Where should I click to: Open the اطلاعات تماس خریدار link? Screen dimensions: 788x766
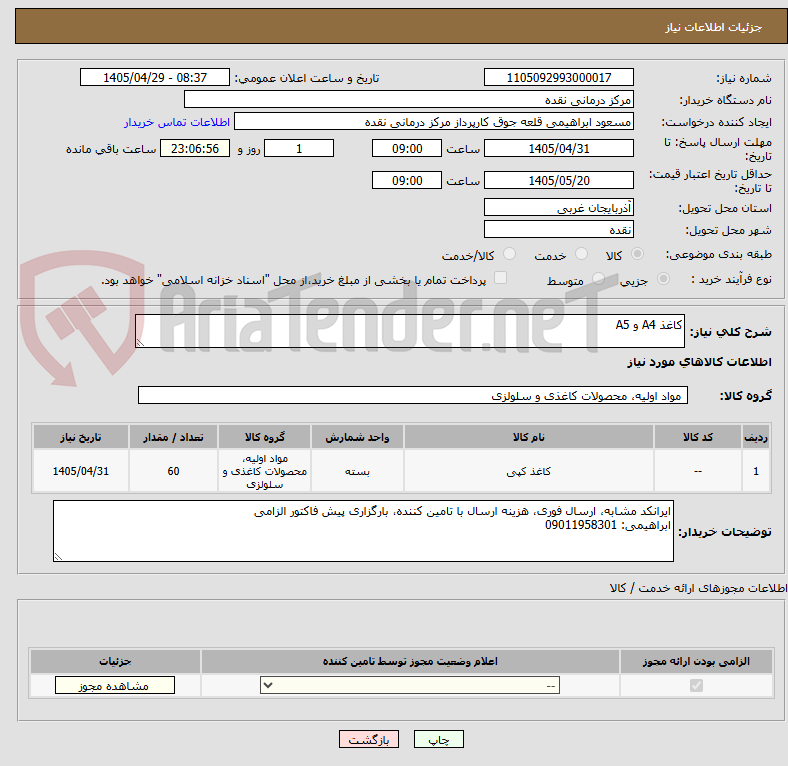[x=177, y=122]
